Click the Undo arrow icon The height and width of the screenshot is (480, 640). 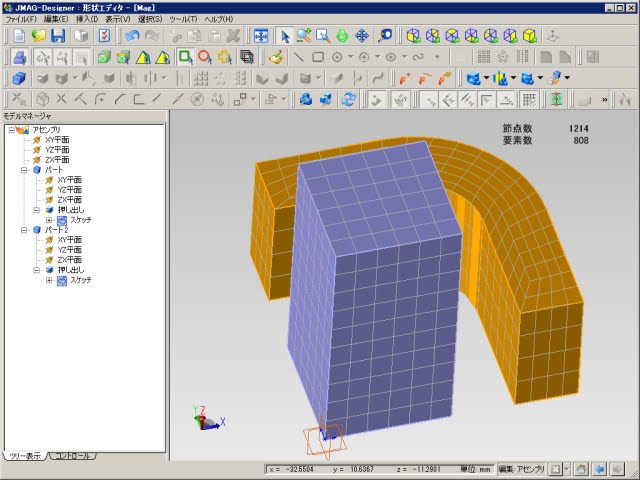(x=133, y=35)
